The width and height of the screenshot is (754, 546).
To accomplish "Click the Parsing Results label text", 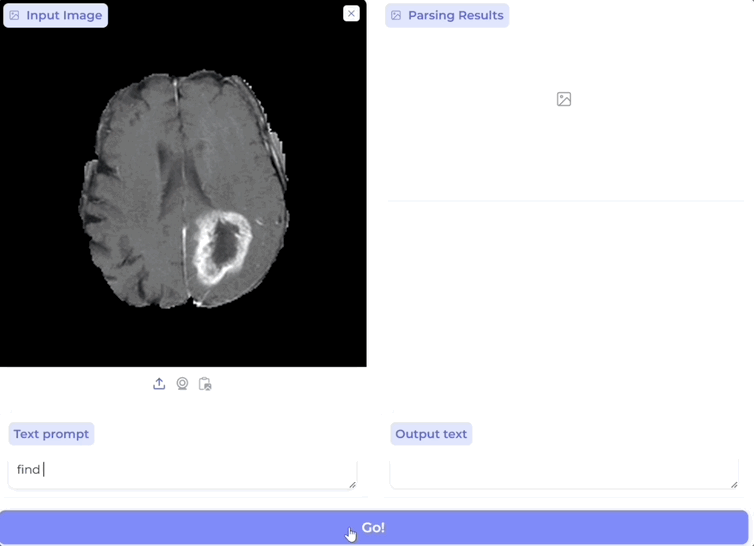I will [455, 16].
